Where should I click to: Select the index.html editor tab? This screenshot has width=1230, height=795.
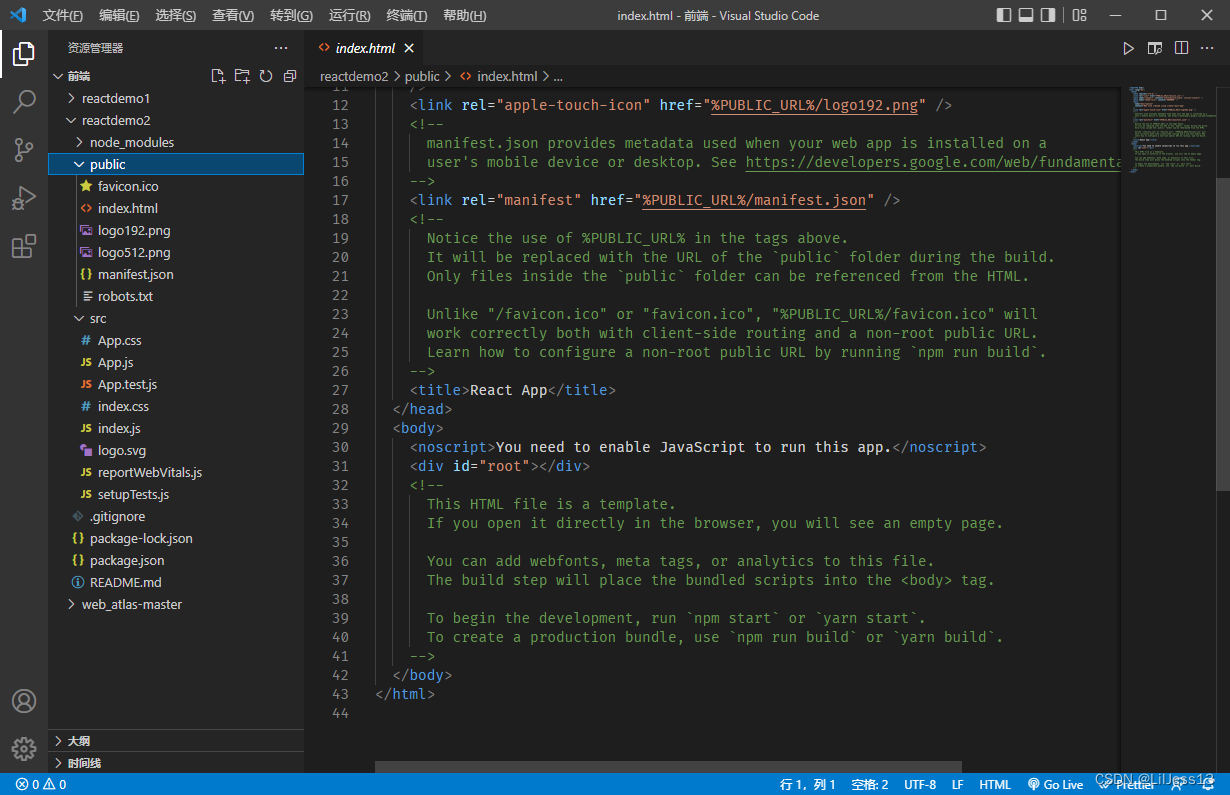click(364, 48)
